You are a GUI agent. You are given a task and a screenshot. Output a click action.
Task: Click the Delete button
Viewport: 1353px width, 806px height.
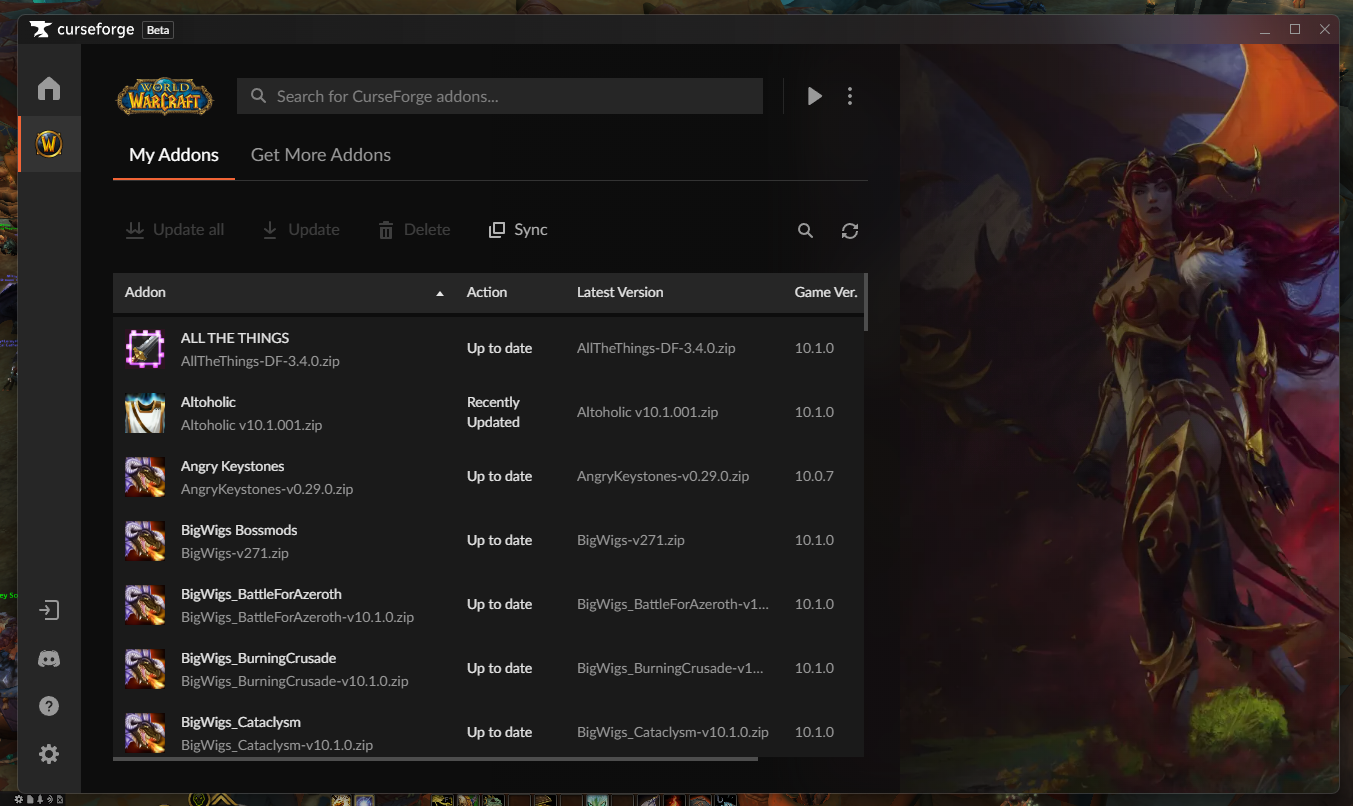(414, 230)
